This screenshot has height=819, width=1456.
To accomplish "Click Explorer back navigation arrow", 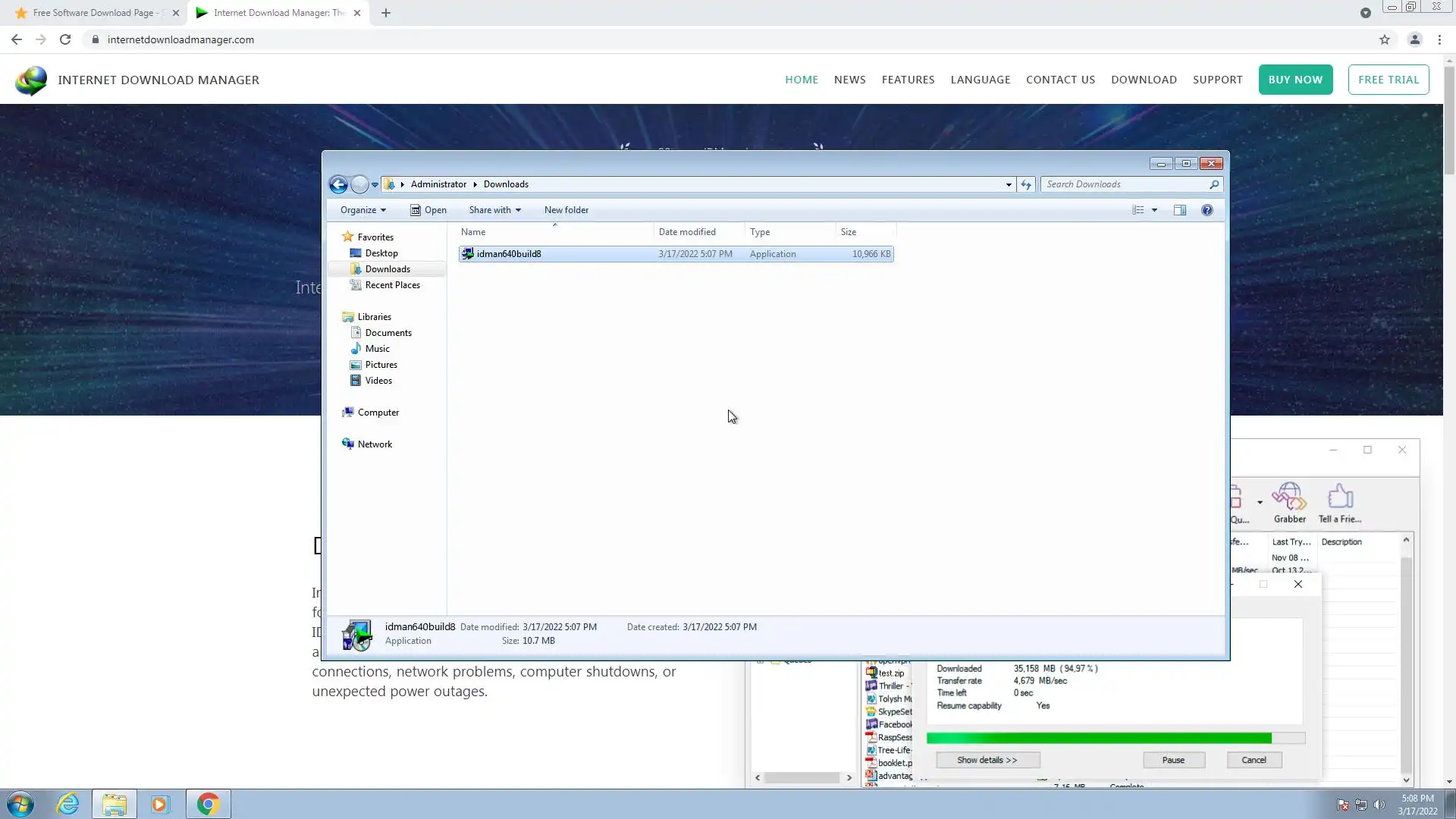I will (338, 184).
